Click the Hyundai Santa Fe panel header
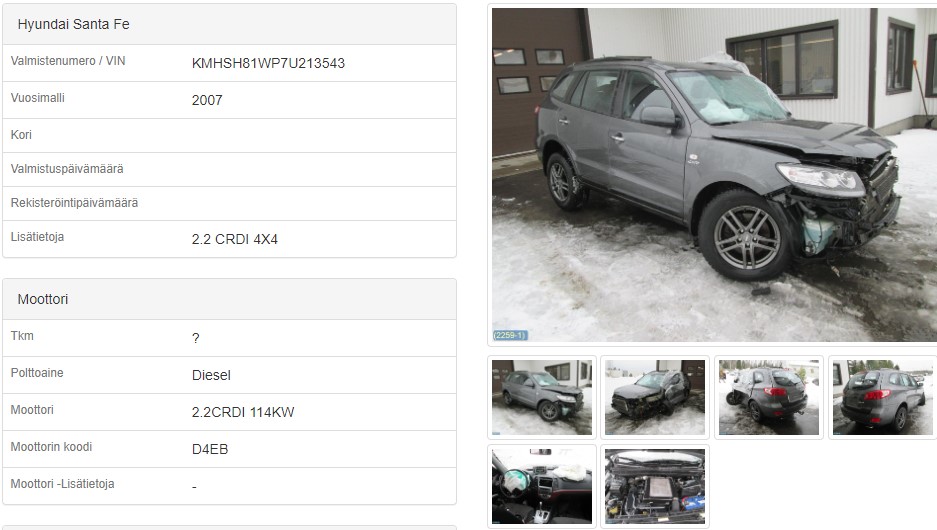The image size is (937, 530). click(229, 24)
